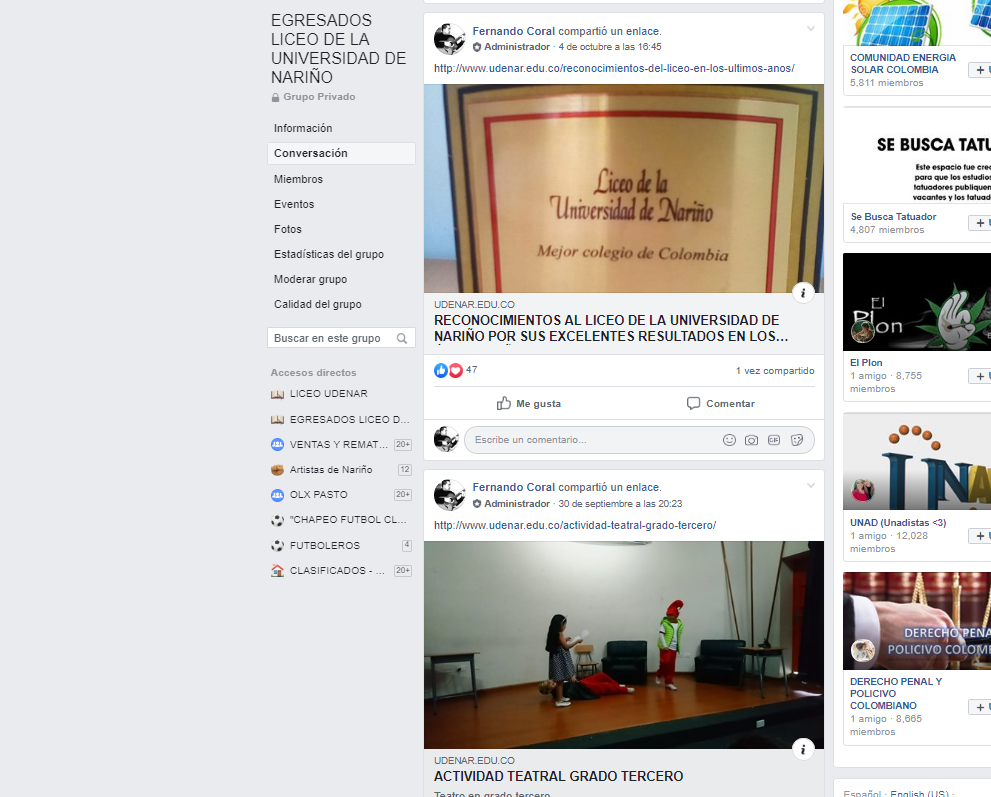Join UNAD (Unadistas <3) group
991x797 pixels.
980,536
